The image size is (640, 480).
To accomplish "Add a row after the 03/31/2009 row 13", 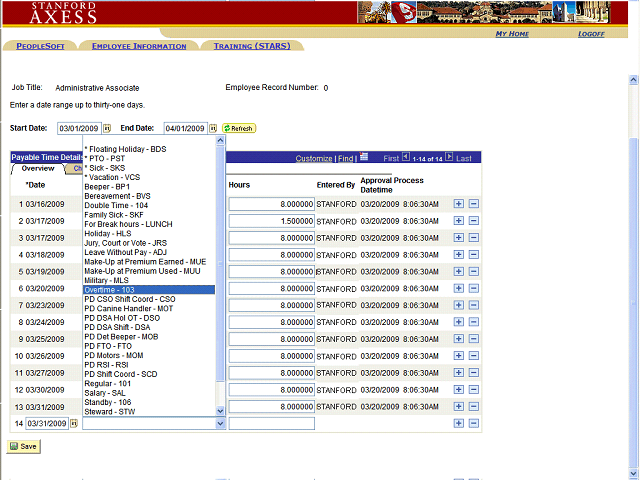I will [459, 407].
